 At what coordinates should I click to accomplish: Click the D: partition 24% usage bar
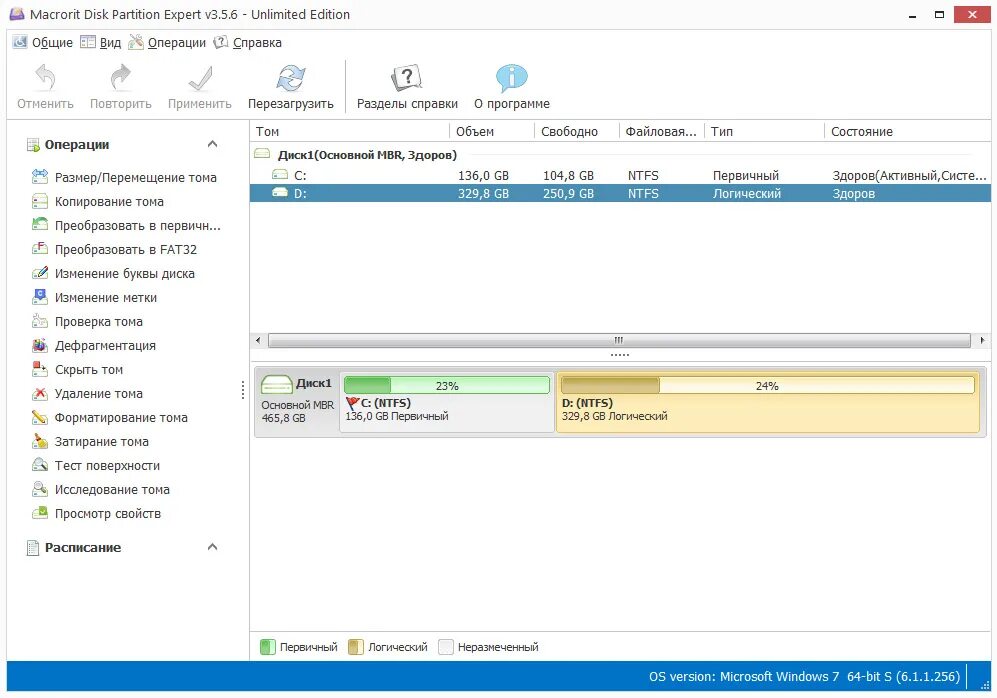pos(767,385)
